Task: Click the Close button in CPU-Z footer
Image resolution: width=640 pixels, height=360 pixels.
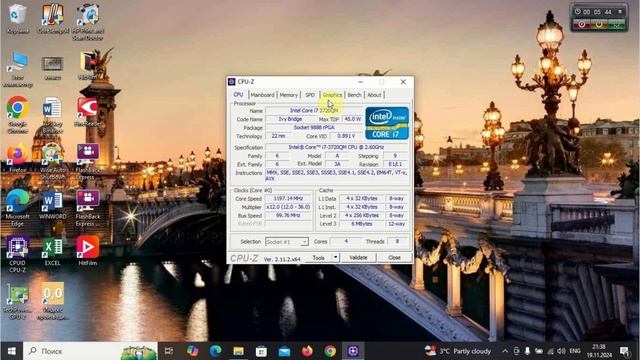Action: point(394,258)
